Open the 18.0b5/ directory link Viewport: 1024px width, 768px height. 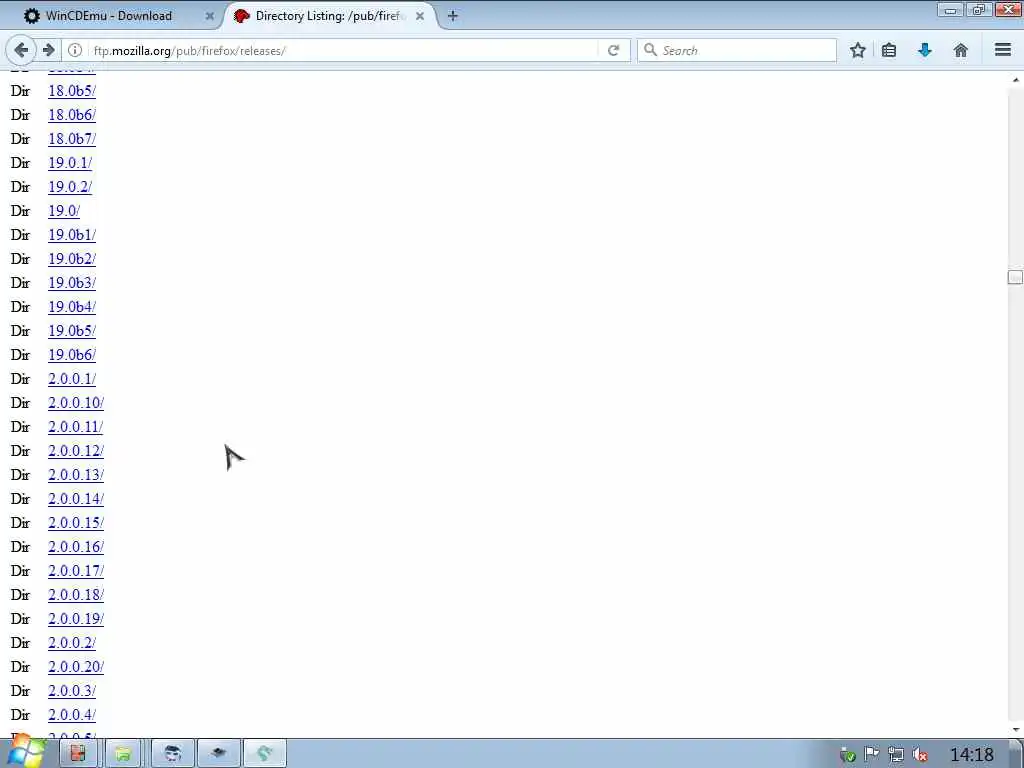pos(72,91)
